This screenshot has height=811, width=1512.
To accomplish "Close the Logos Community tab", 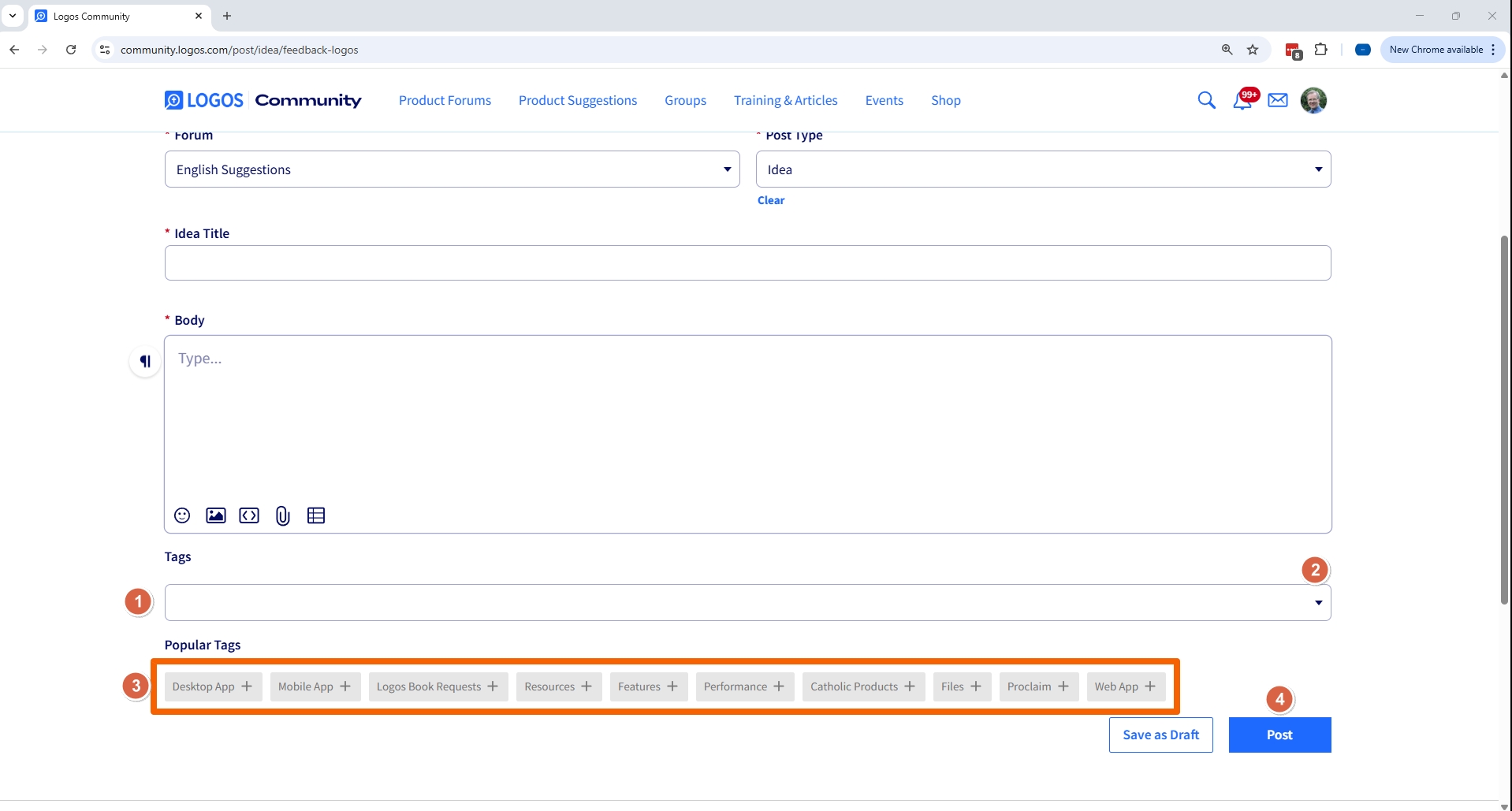I will (x=199, y=16).
